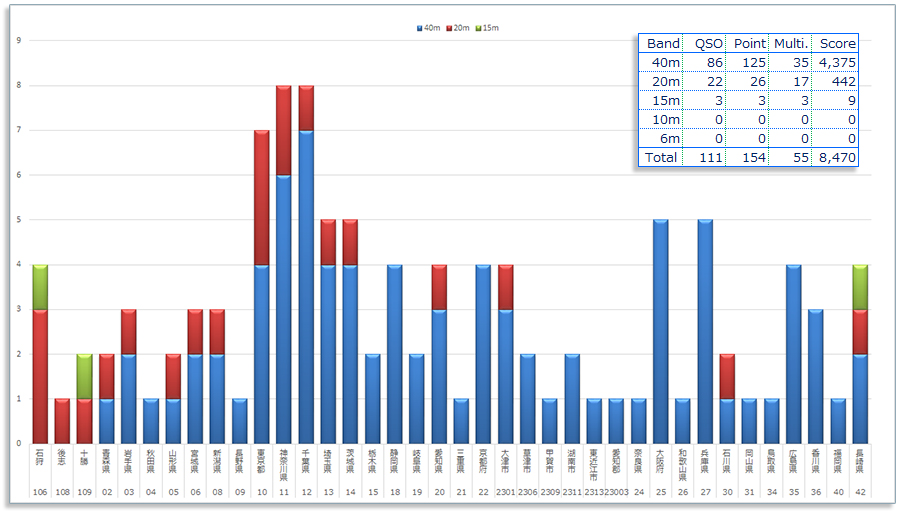Click the green segment of bar 109
Screen dimensions: 900x513
(84, 376)
